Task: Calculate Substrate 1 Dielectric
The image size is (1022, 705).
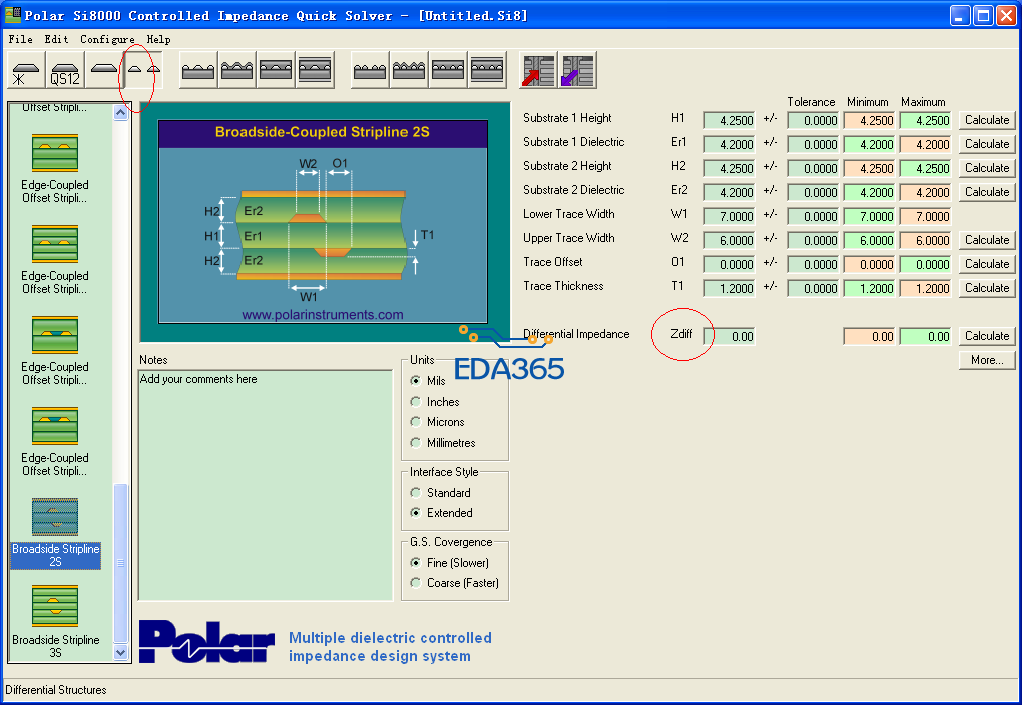Action: [987, 144]
